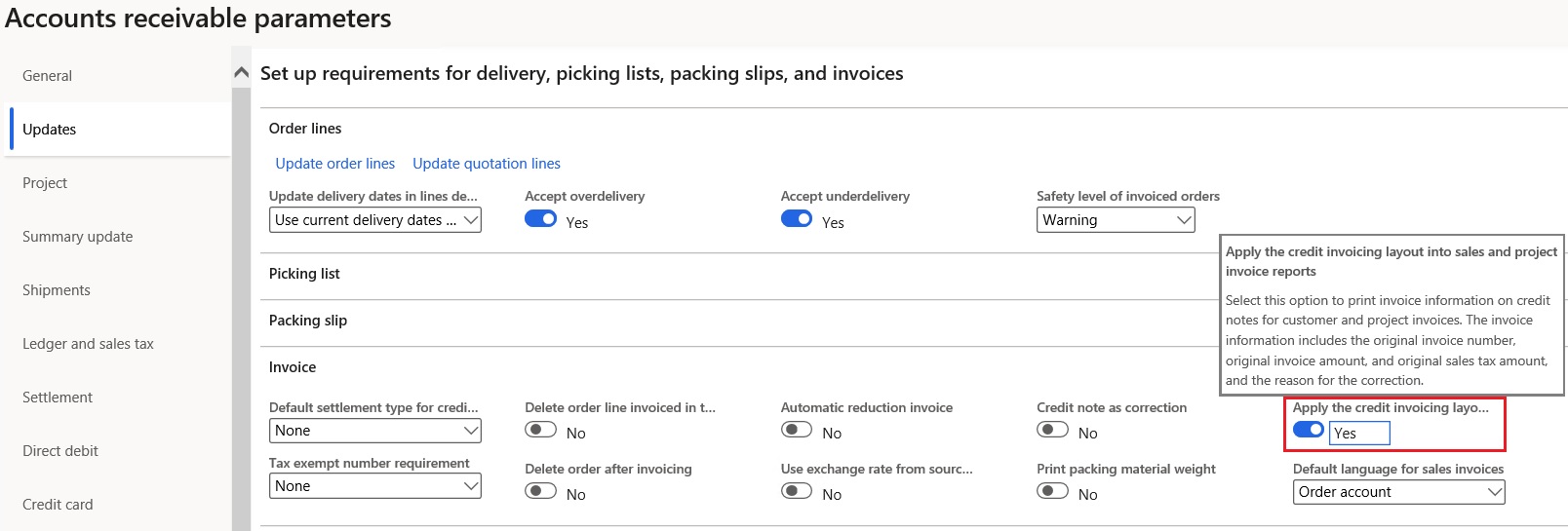Open Update delivery dates dropdown
Image resolution: width=1568 pixels, height=531 pixels.
click(375, 220)
